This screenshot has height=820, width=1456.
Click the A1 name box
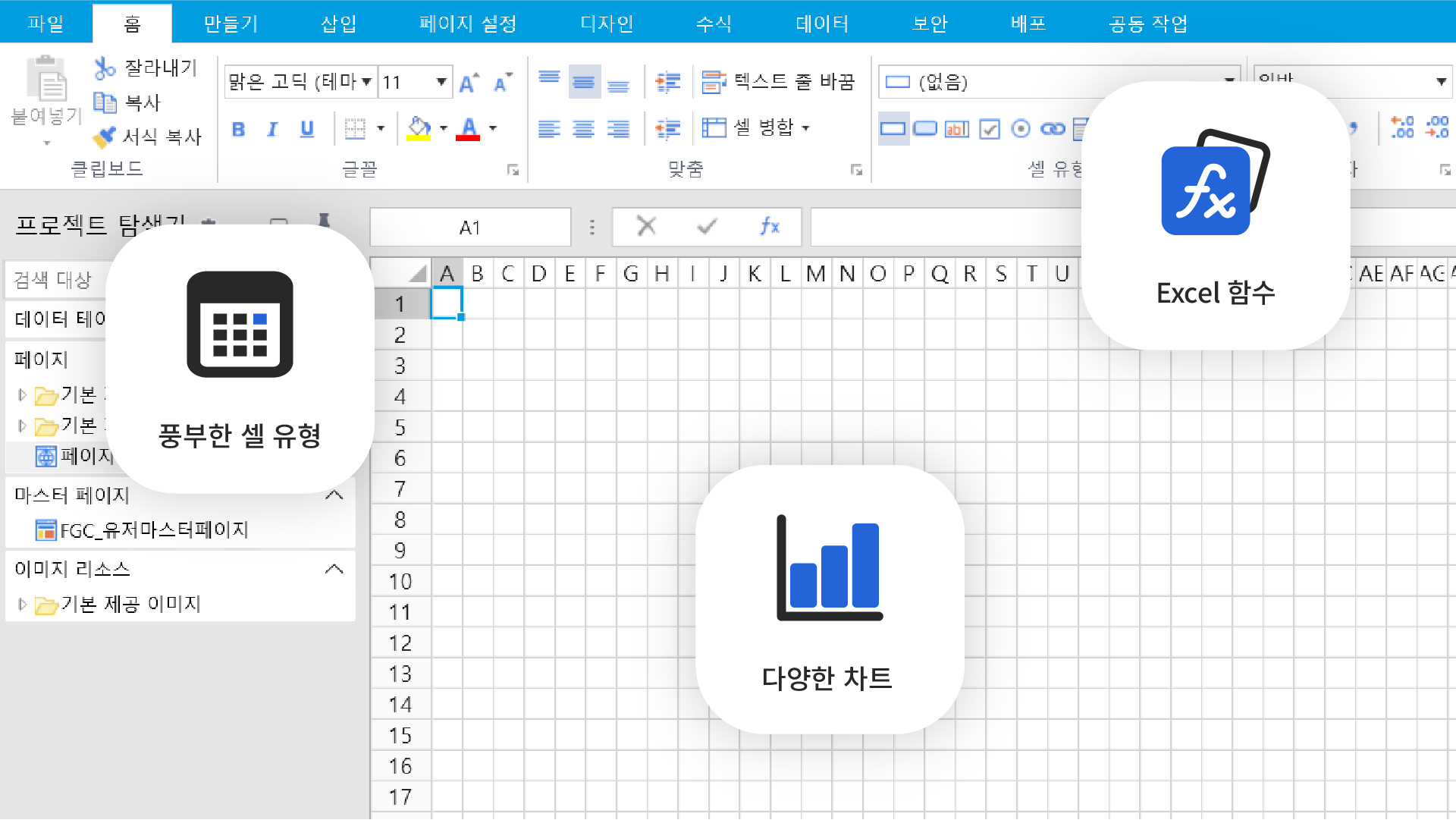470,227
